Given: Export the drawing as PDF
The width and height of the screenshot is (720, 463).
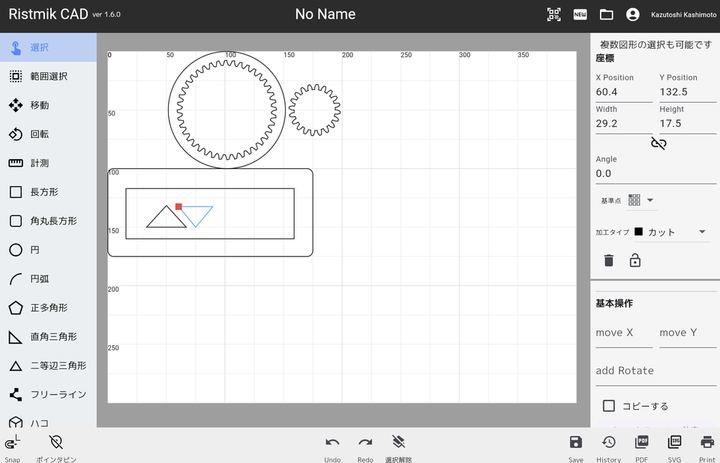Looking at the screenshot, I should [x=641, y=448].
